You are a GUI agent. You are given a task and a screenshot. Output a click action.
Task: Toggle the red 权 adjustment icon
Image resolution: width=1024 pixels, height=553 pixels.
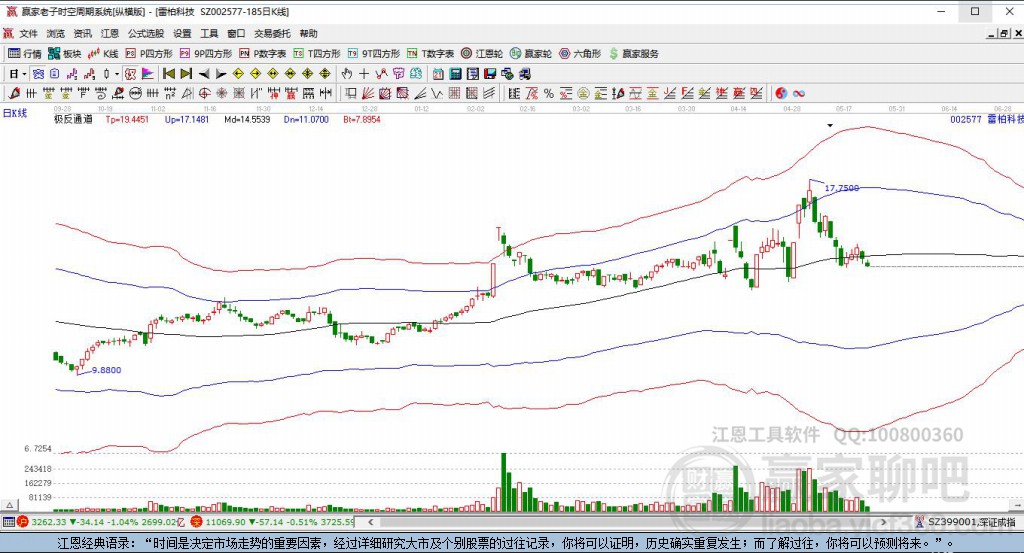[x=130, y=74]
